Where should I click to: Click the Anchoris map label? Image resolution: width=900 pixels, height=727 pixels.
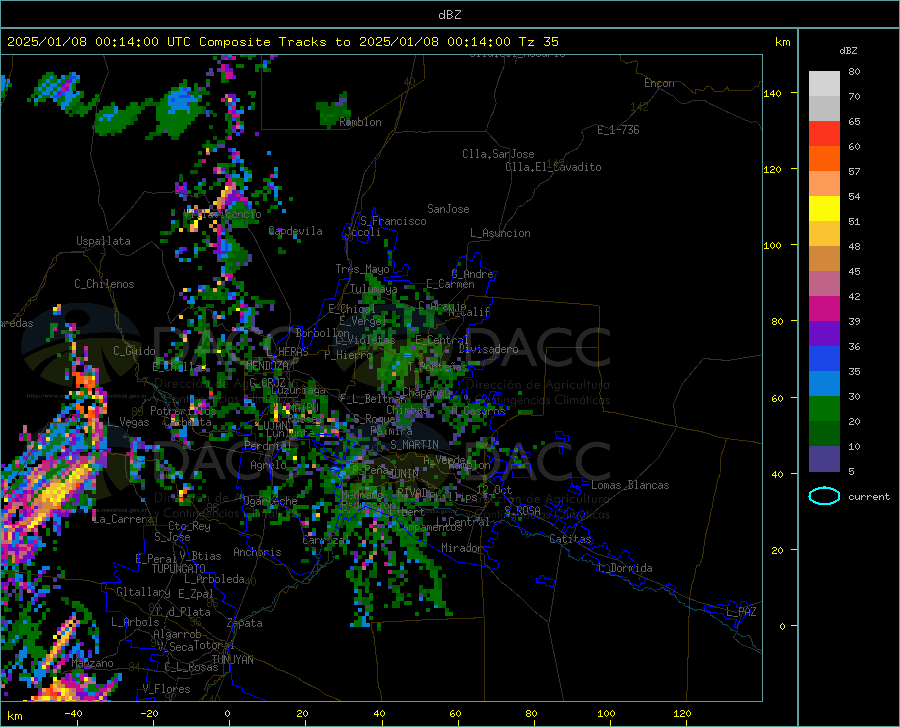pos(257,552)
